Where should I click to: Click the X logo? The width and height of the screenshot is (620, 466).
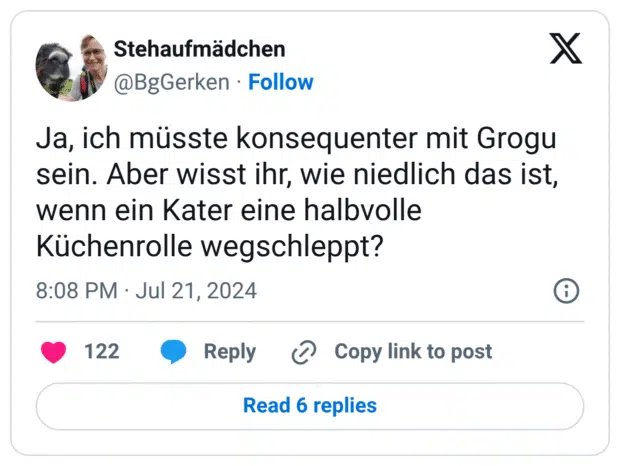pyautogui.click(x=565, y=48)
